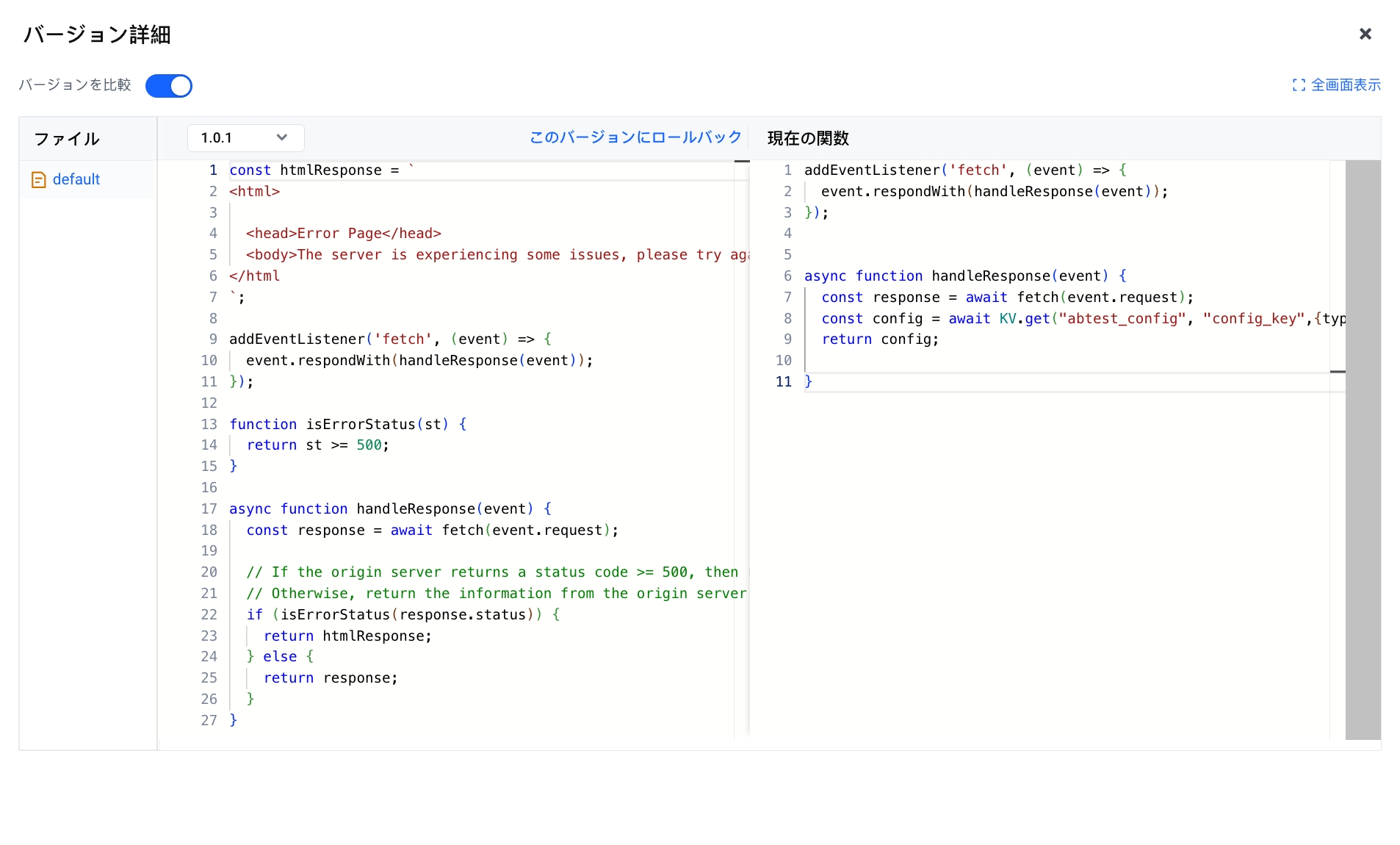This screenshot has width=1400, height=845.
Task: Click 'return response;' line in left editor
Action: [331, 677]
